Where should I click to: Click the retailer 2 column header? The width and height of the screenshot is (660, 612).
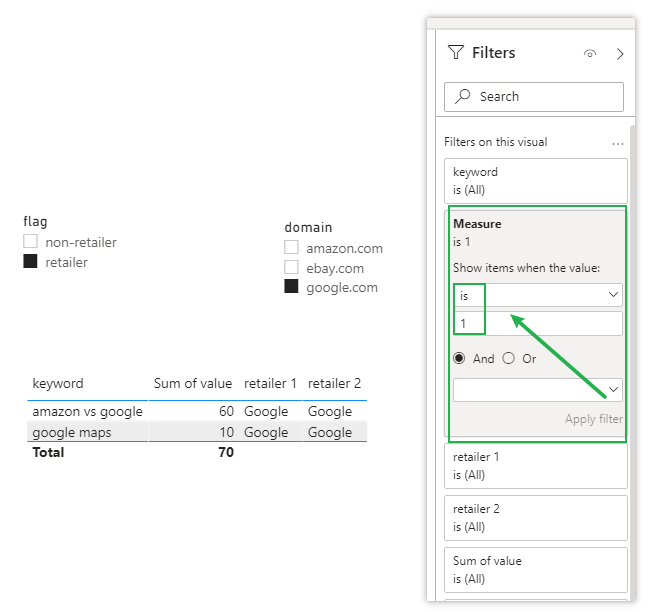[334, 383]
